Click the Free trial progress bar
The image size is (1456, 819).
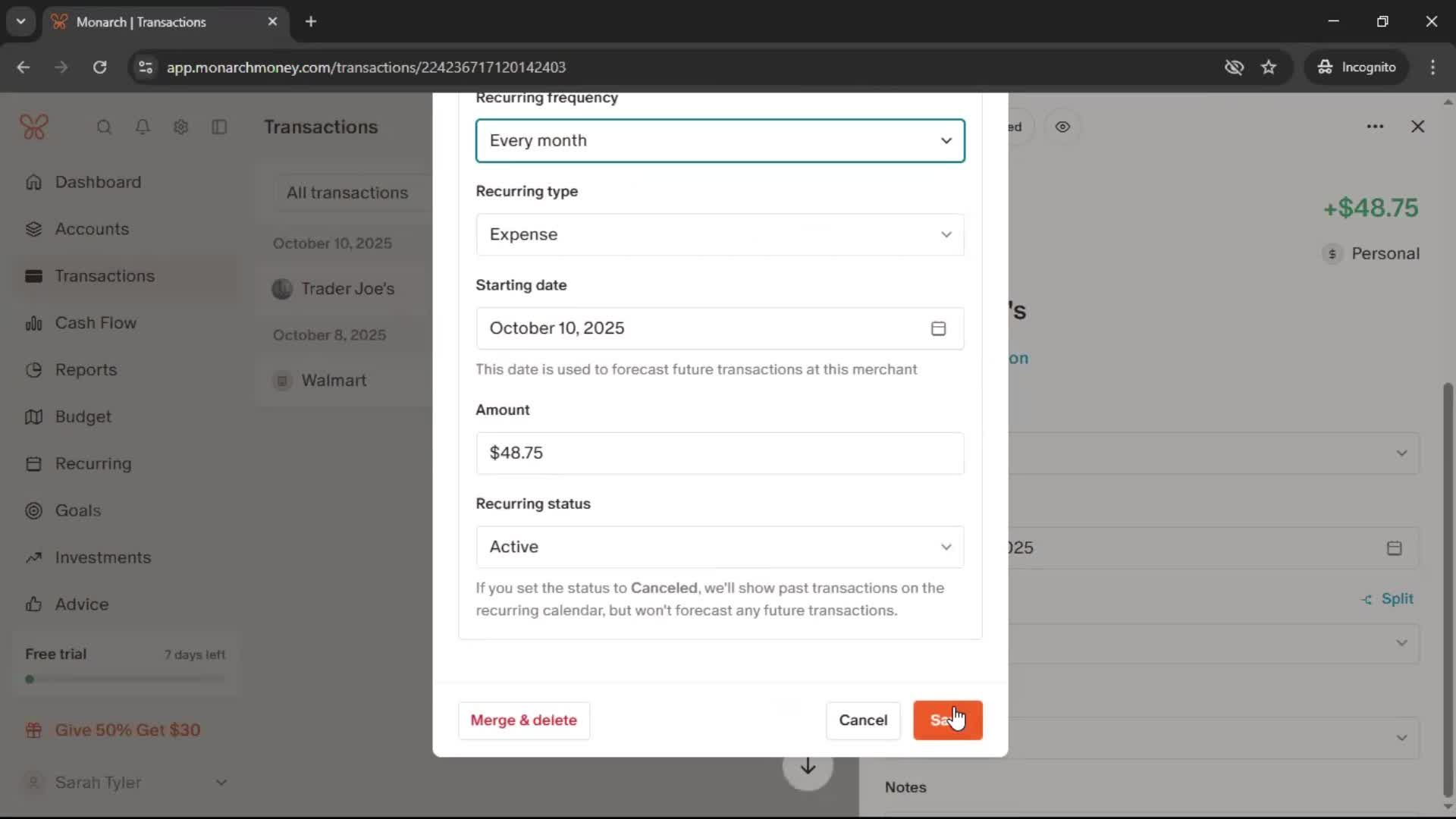(125, 679)
